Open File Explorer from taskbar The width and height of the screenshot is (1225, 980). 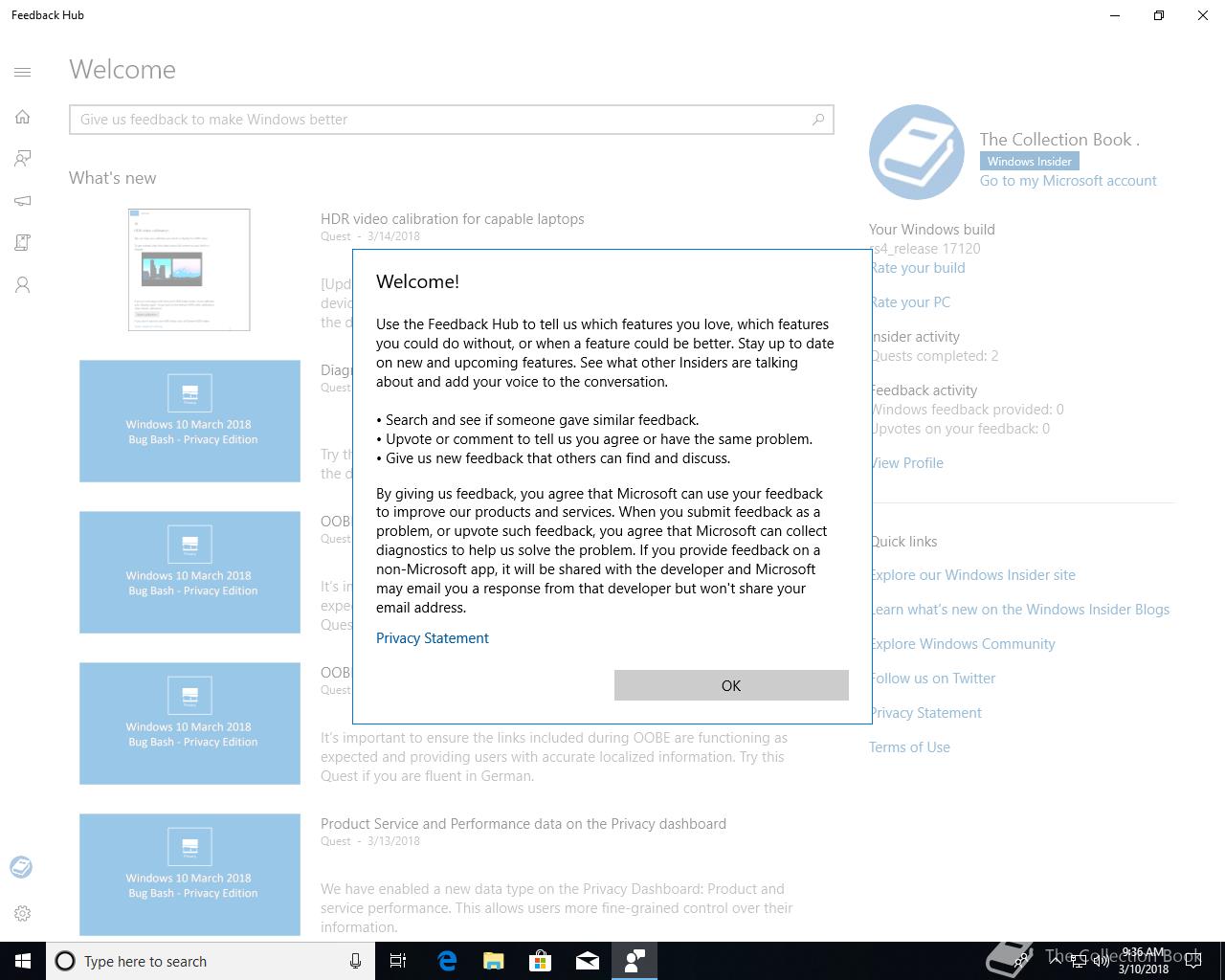(x=494, y=961)
